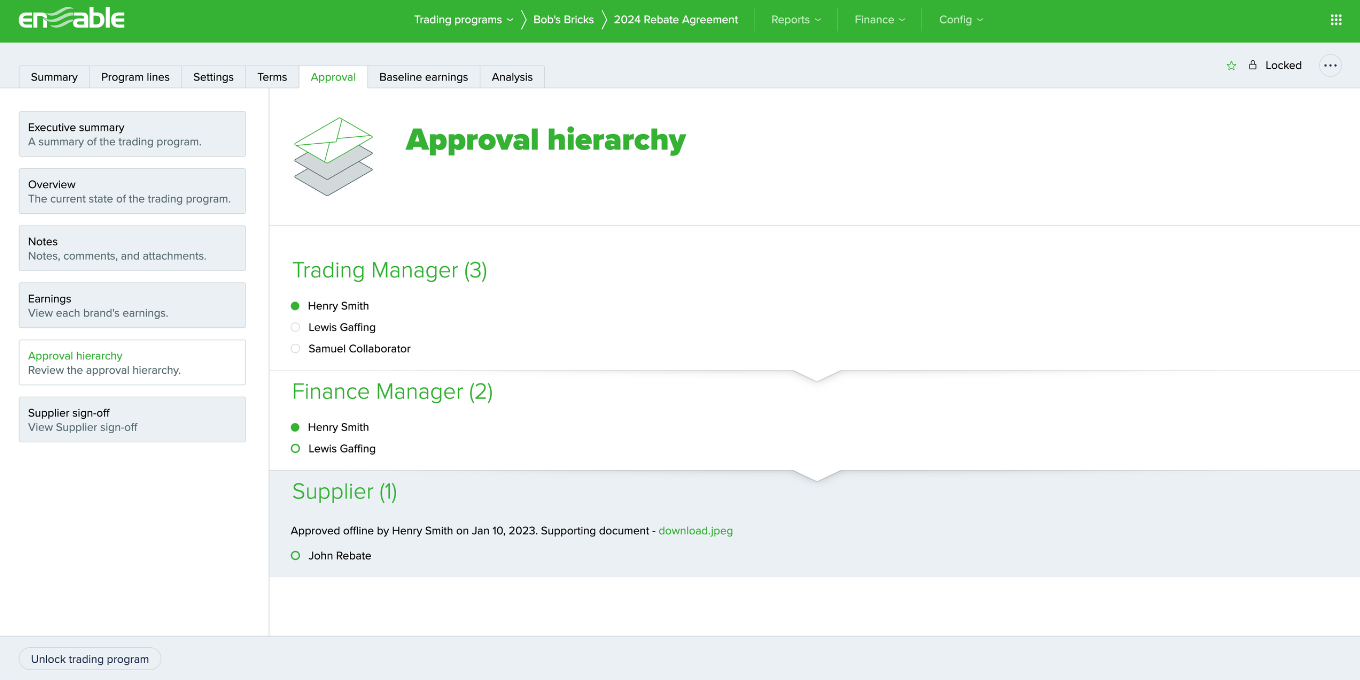Click the star icon to favorite the program
The image size is (1360, 680).
click(1231, 65)
